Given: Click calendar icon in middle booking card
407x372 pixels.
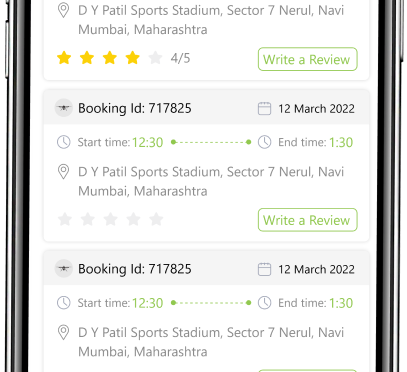Looking at the screenshot, I should pos(264,109).
